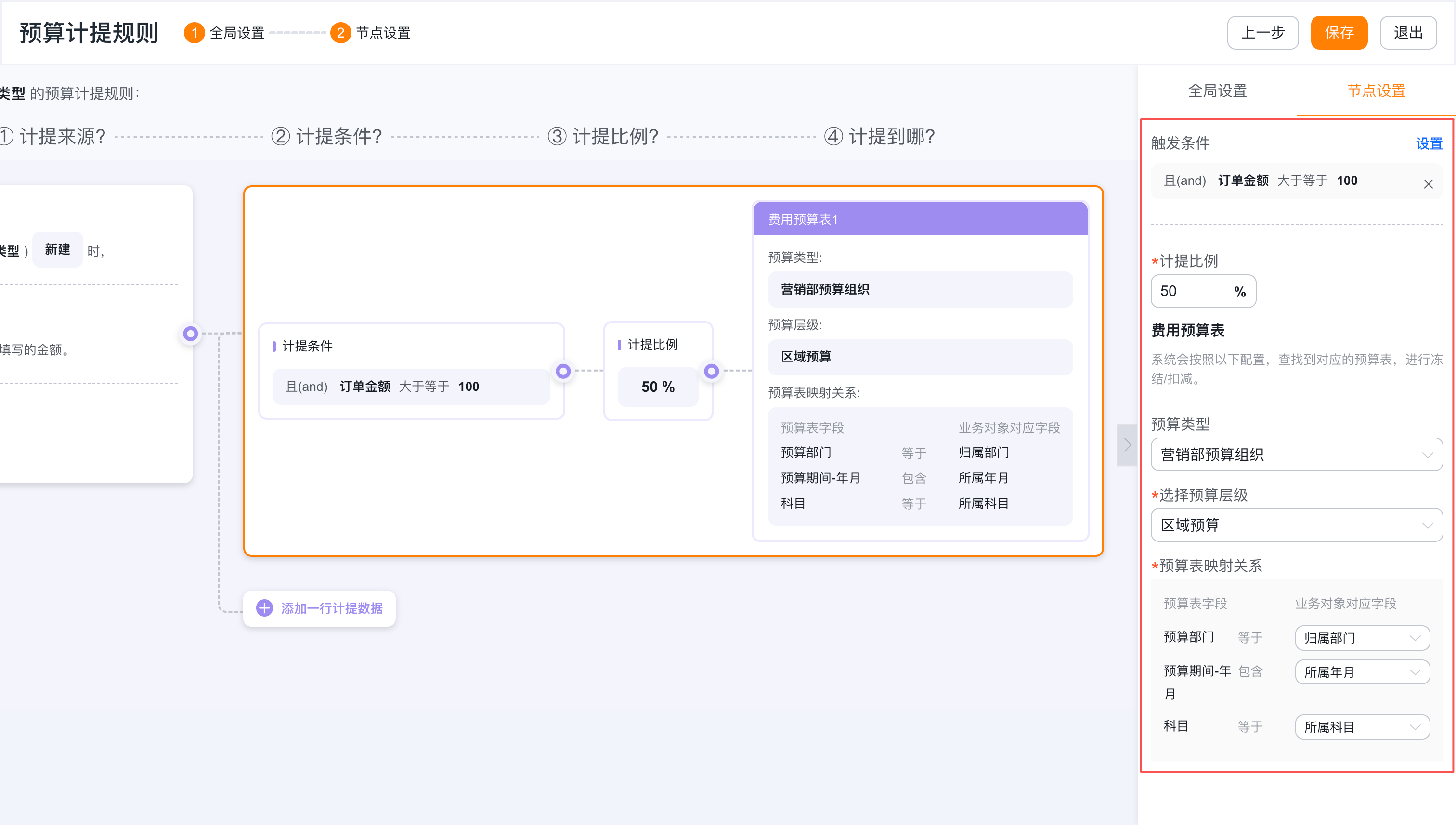
Task: Click 所属科目 in the card mapping table
Action: click(x=983, y=504)
